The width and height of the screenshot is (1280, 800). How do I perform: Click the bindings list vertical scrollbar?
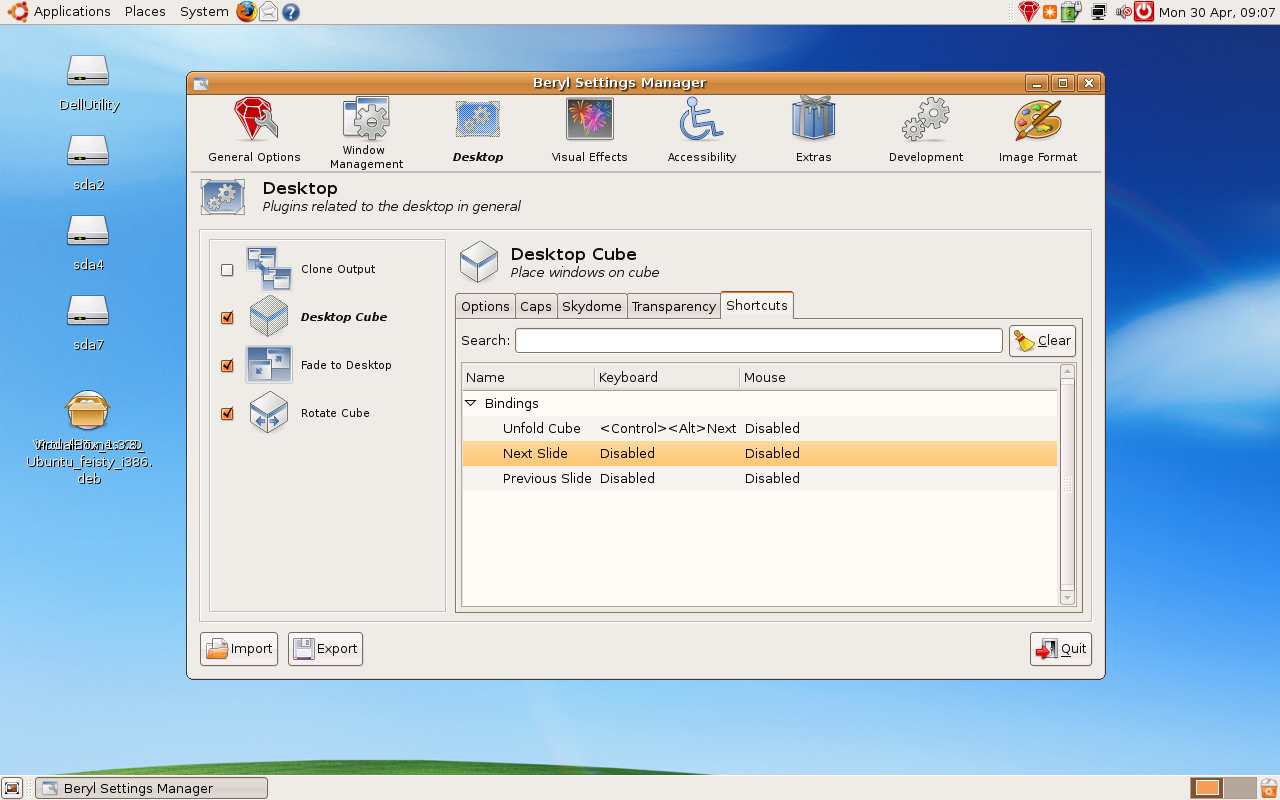(1067, 484)
